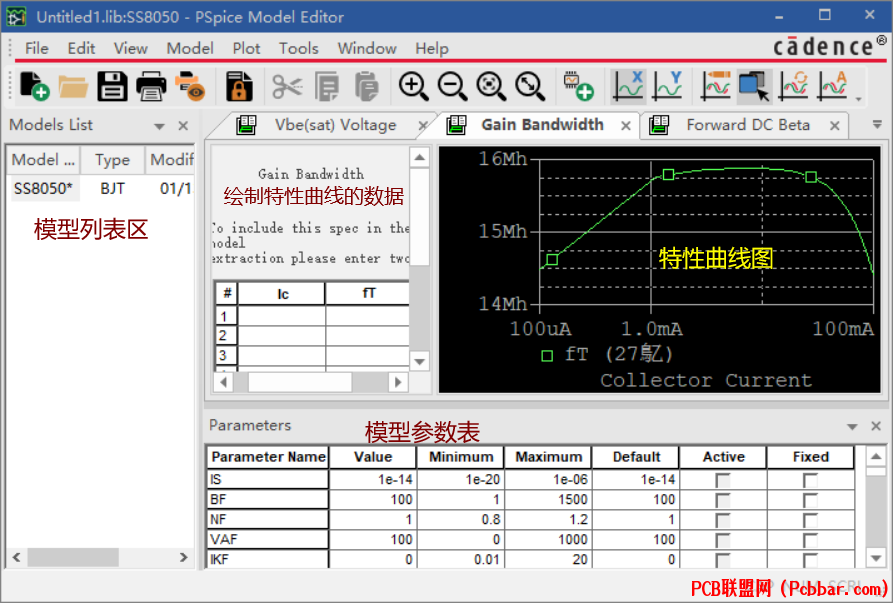Click the Paste clipboard icon
Image resolution: width=893 pixels, height=603 pixels.
pyautogui.click(x=366, y=87)
